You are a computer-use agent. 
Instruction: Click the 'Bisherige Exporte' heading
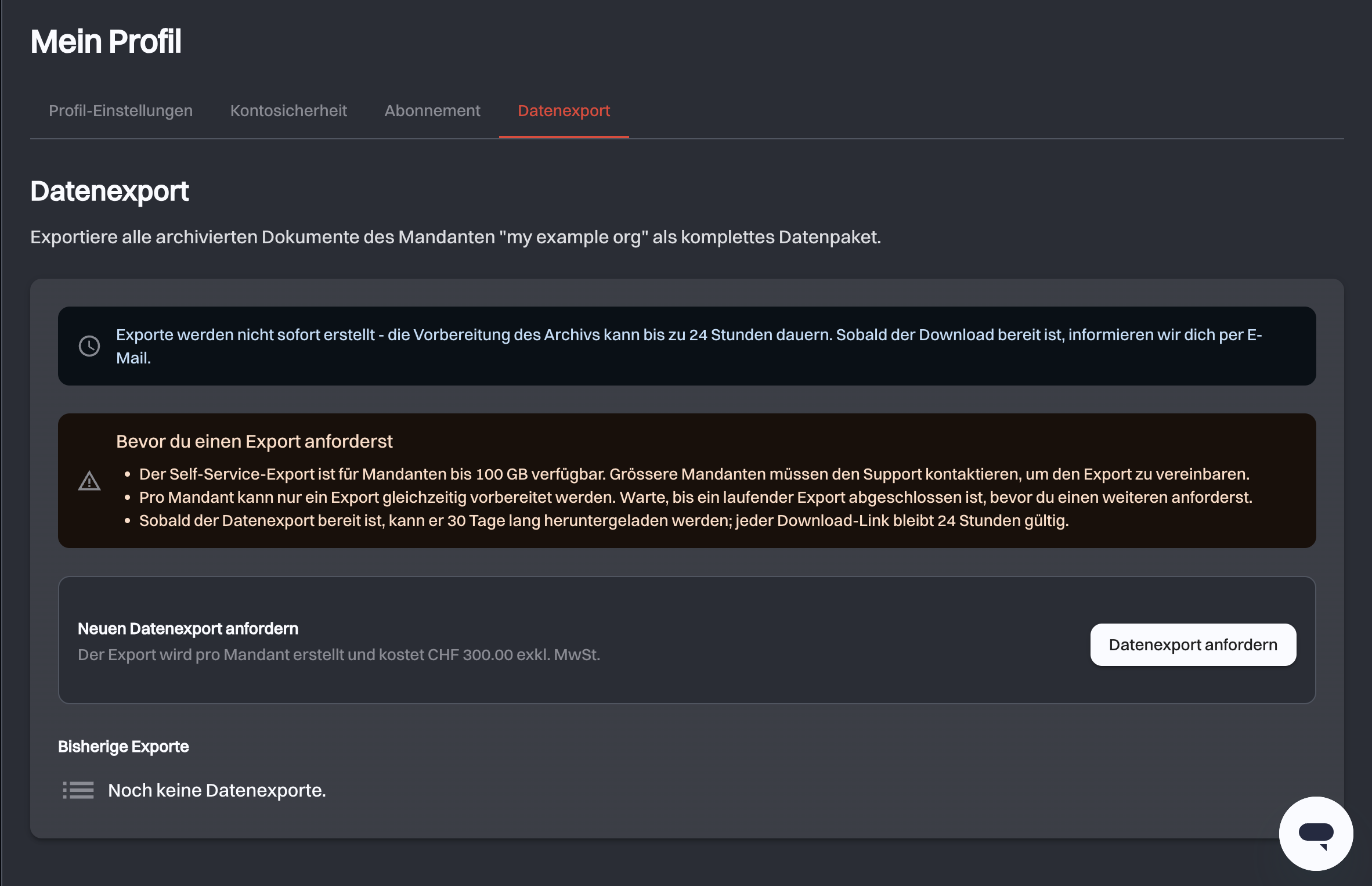(123, 747)
